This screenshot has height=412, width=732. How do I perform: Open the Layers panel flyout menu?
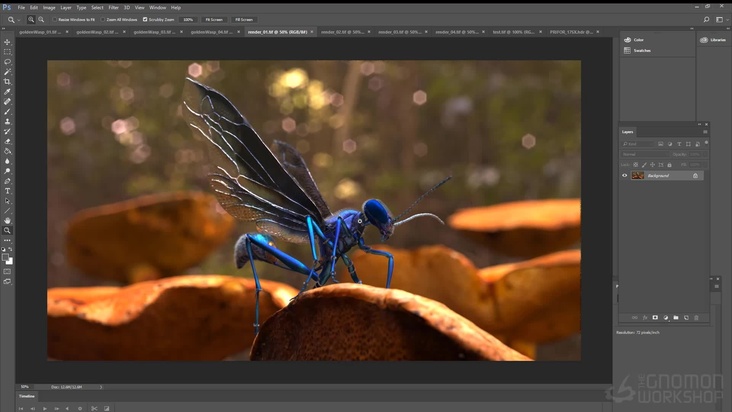click(x=705, y=132)
